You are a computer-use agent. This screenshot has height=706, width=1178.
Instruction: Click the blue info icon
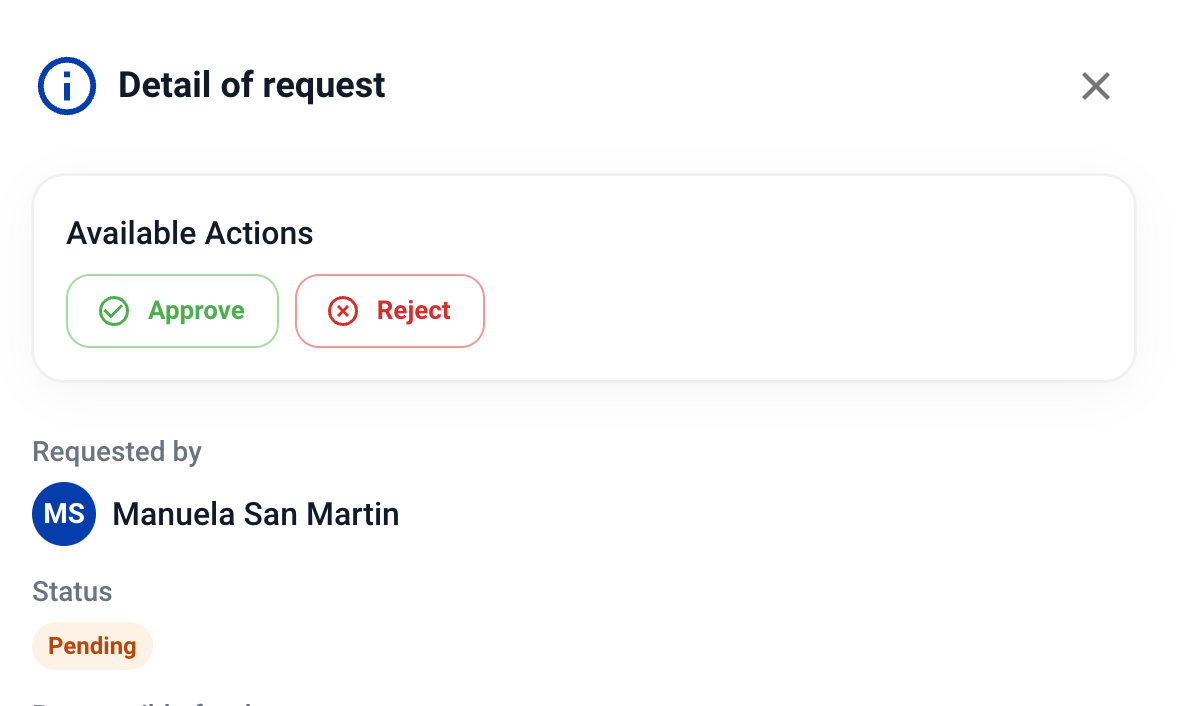(x=67, y=86)
